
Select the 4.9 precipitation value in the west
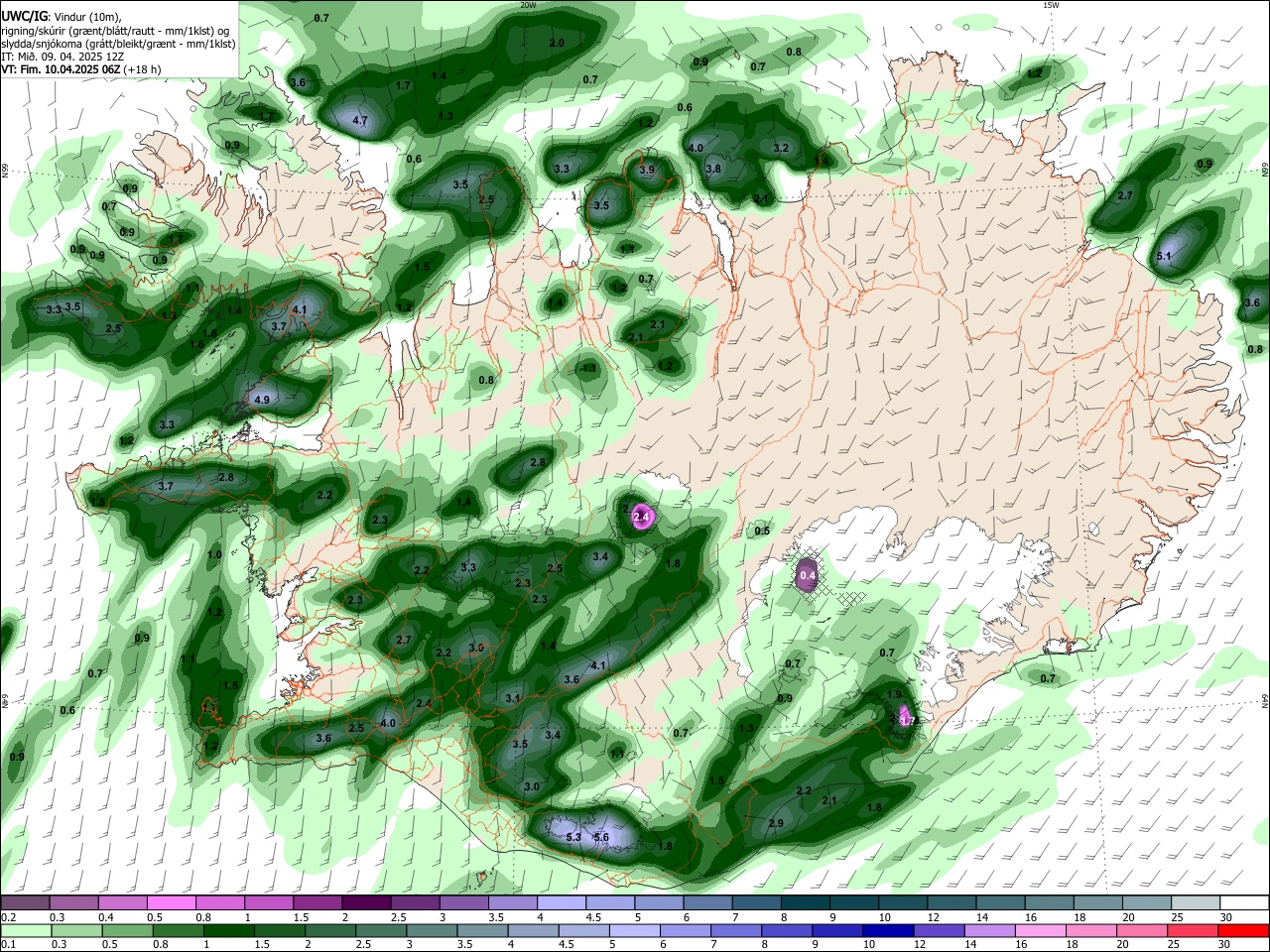(262, 401)
